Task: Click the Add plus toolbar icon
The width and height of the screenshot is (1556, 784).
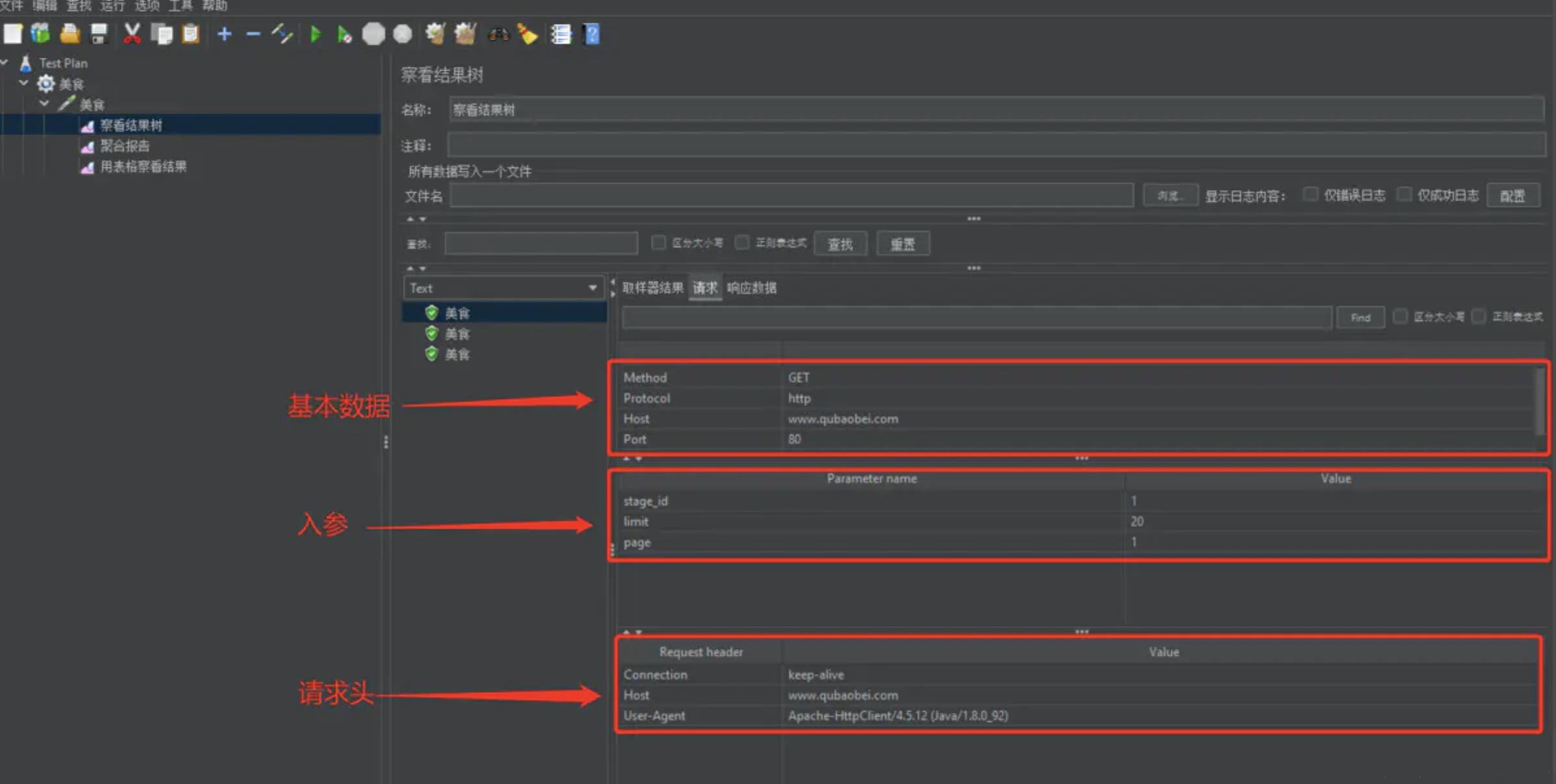Action: pyautogui.click(x=224, y=34)
